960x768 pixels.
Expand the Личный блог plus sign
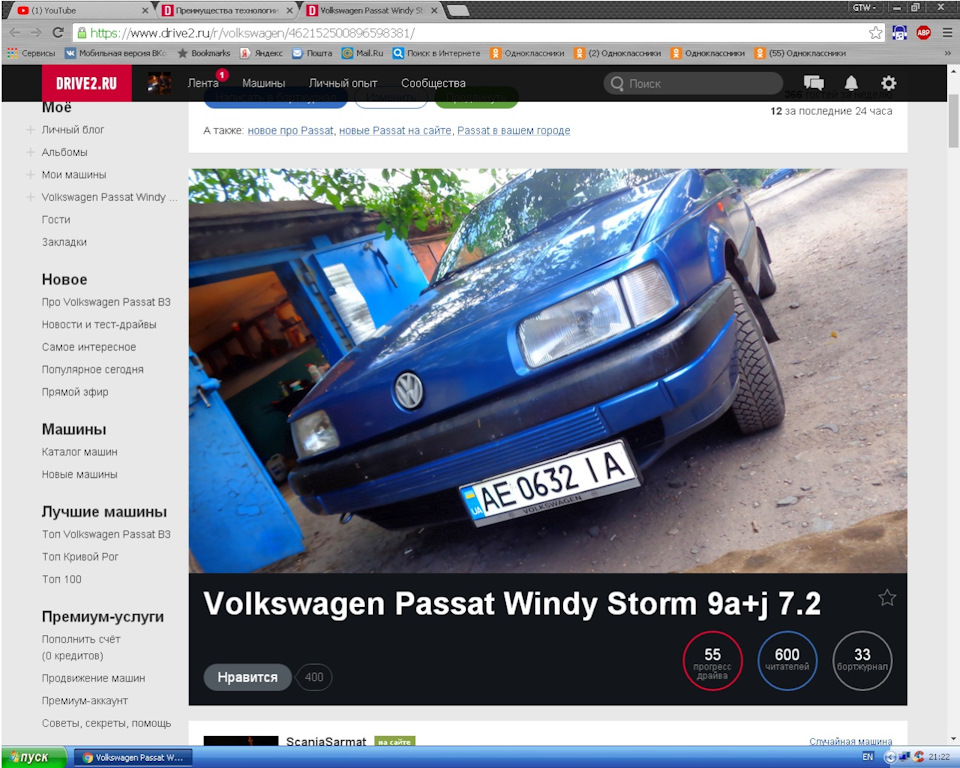30,130
